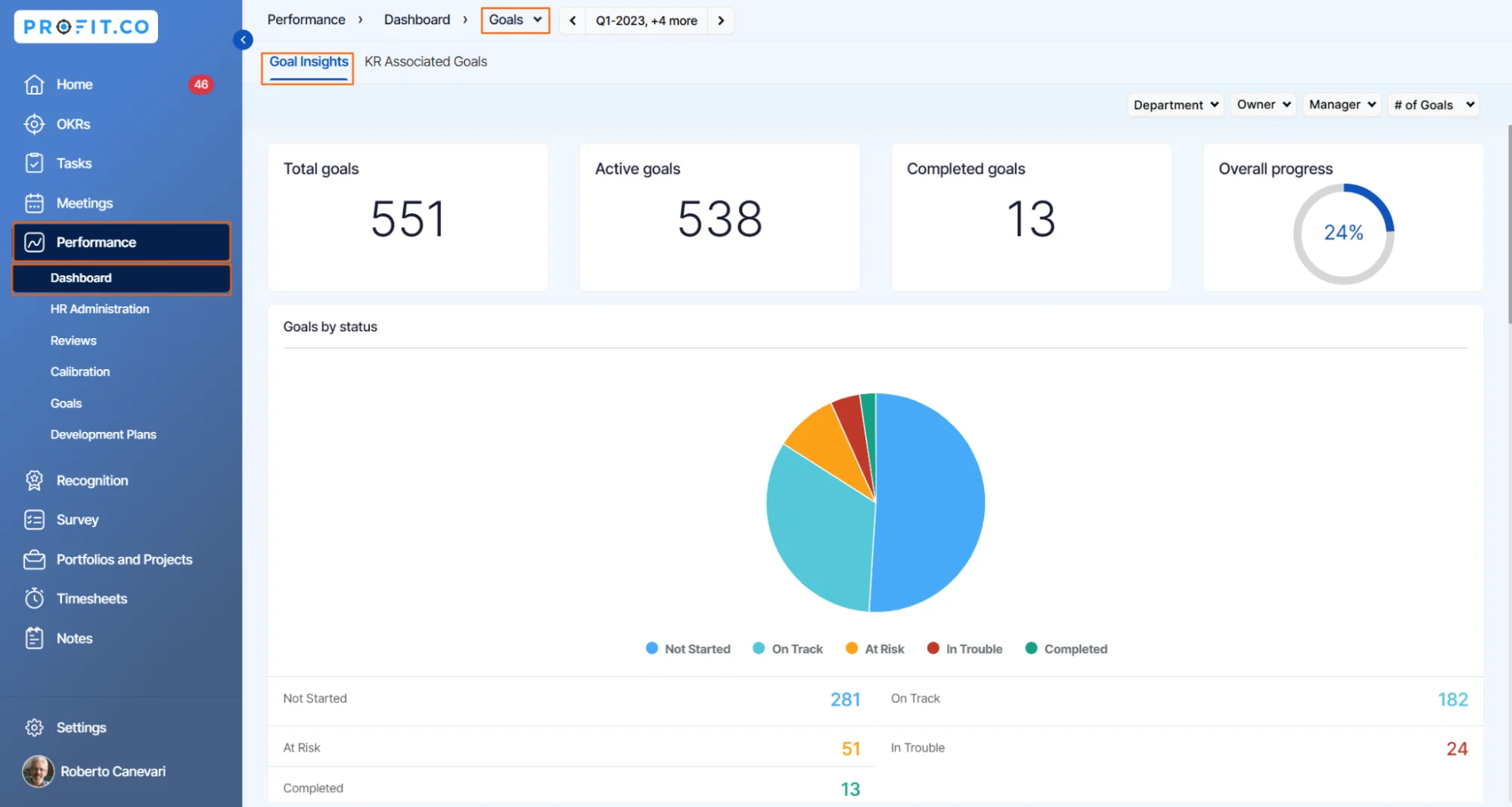
Task: Go to previous time period arrow
Action: pyautogui.click(x=573, y=20)
